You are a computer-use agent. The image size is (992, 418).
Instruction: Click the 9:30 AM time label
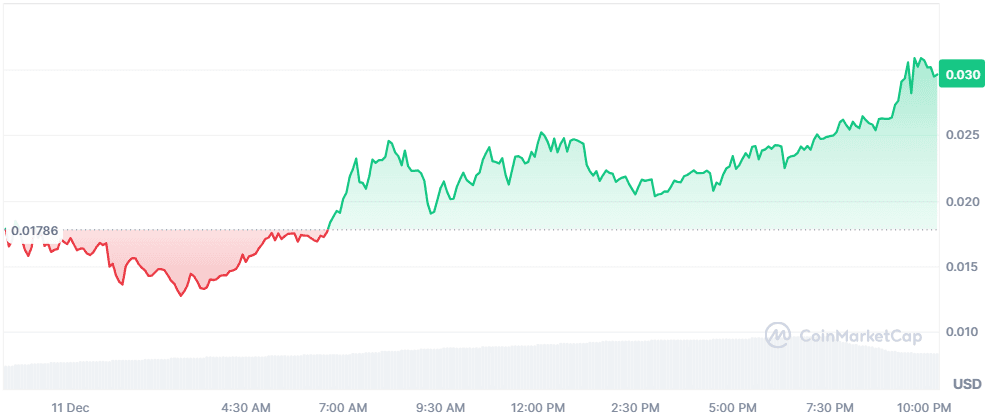[x=440, y=407]
